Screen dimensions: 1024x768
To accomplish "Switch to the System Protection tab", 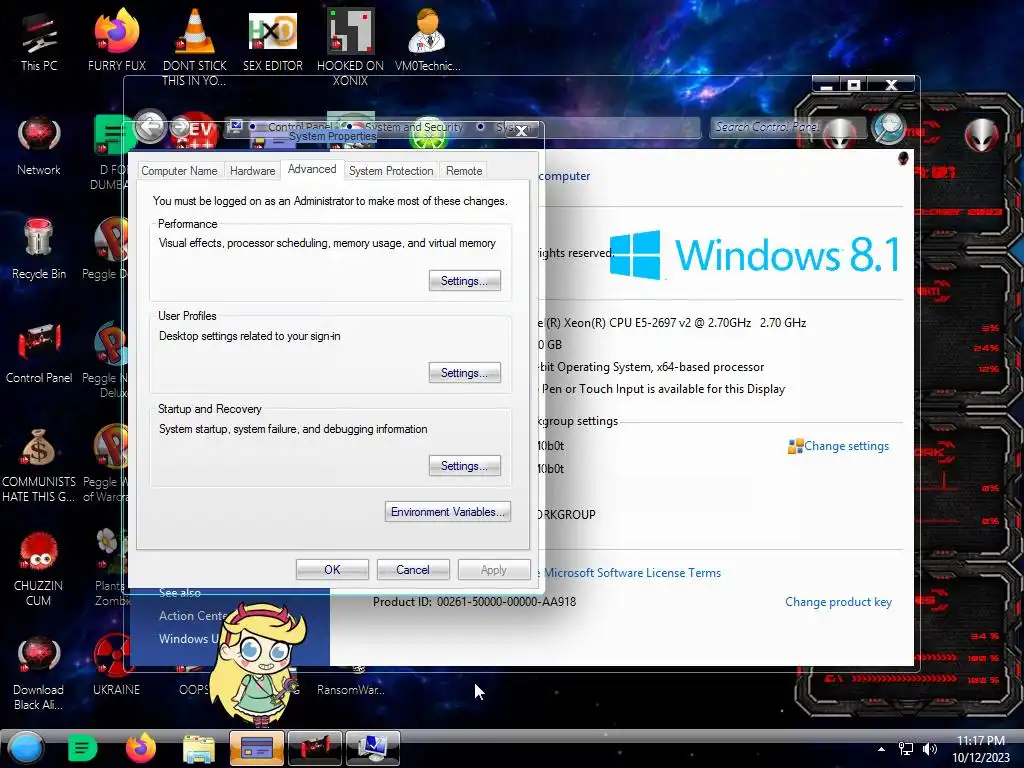I will pos(391,170).
